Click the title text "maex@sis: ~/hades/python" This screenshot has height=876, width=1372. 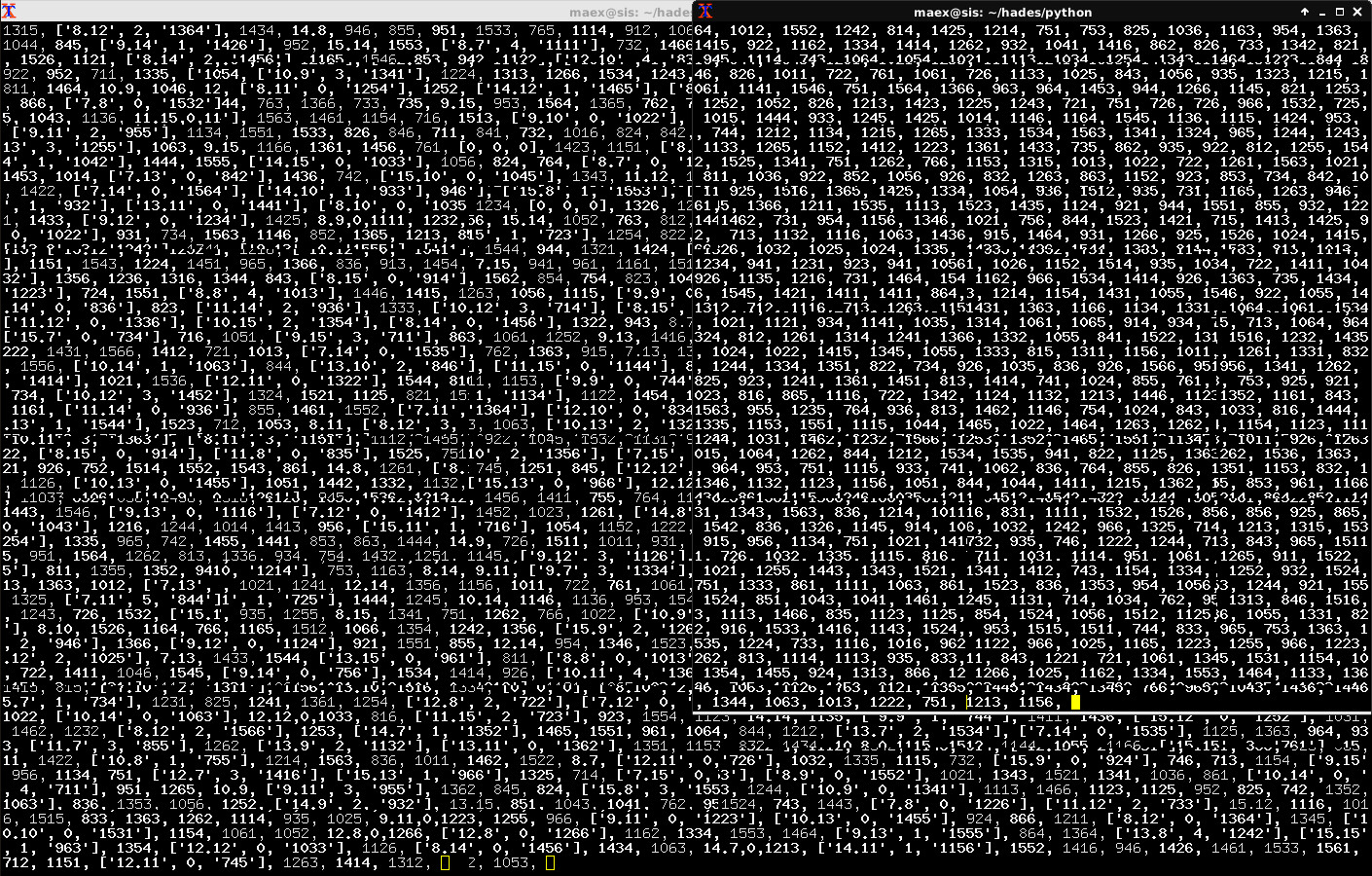(1002, 12)
